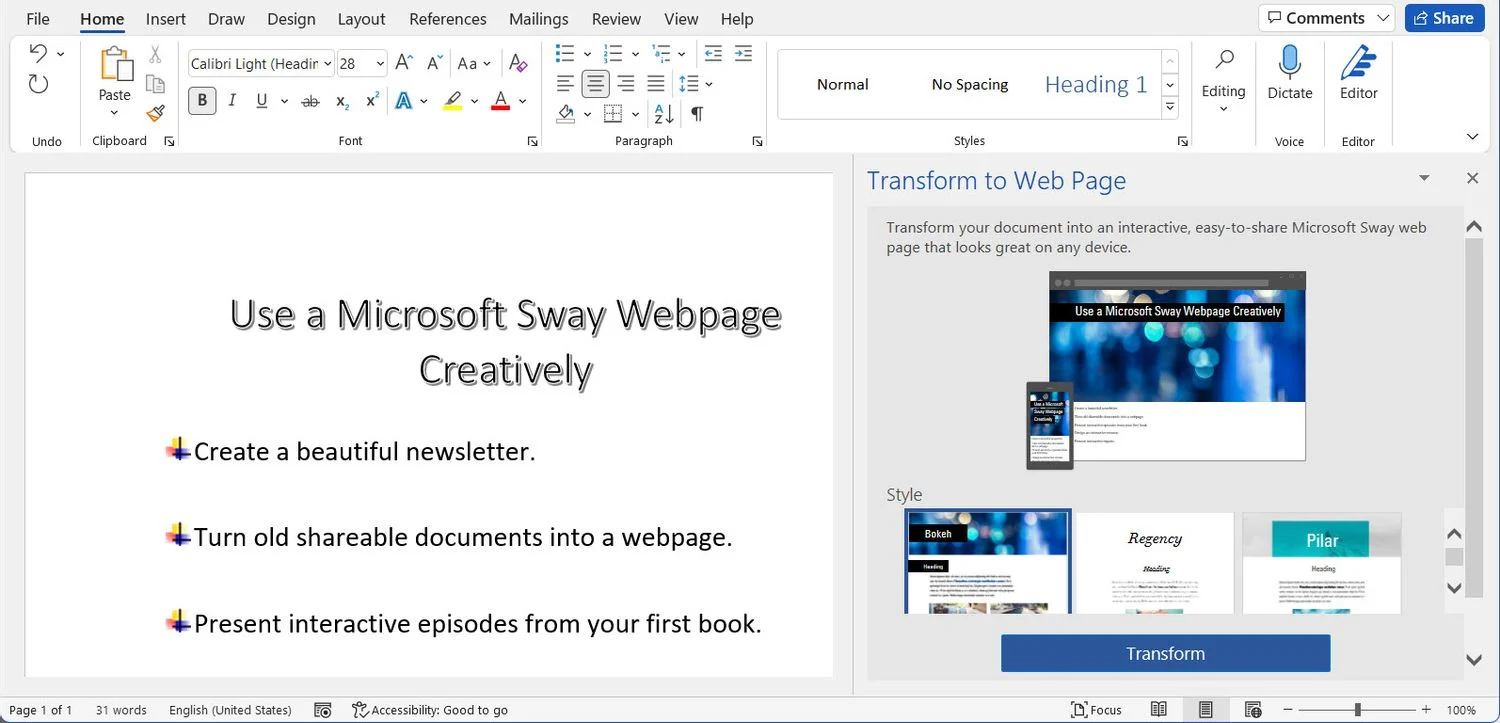Decrease paragraph indent
This screenshot has width=1500, height=723.
click(713, 53)
